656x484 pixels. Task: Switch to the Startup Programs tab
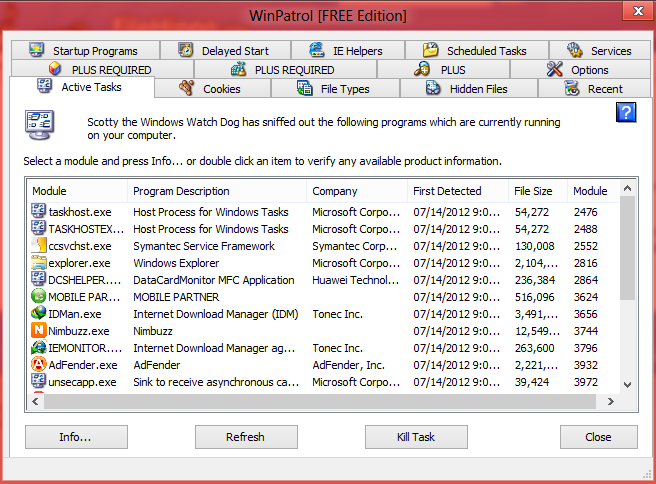pos(85,50)
